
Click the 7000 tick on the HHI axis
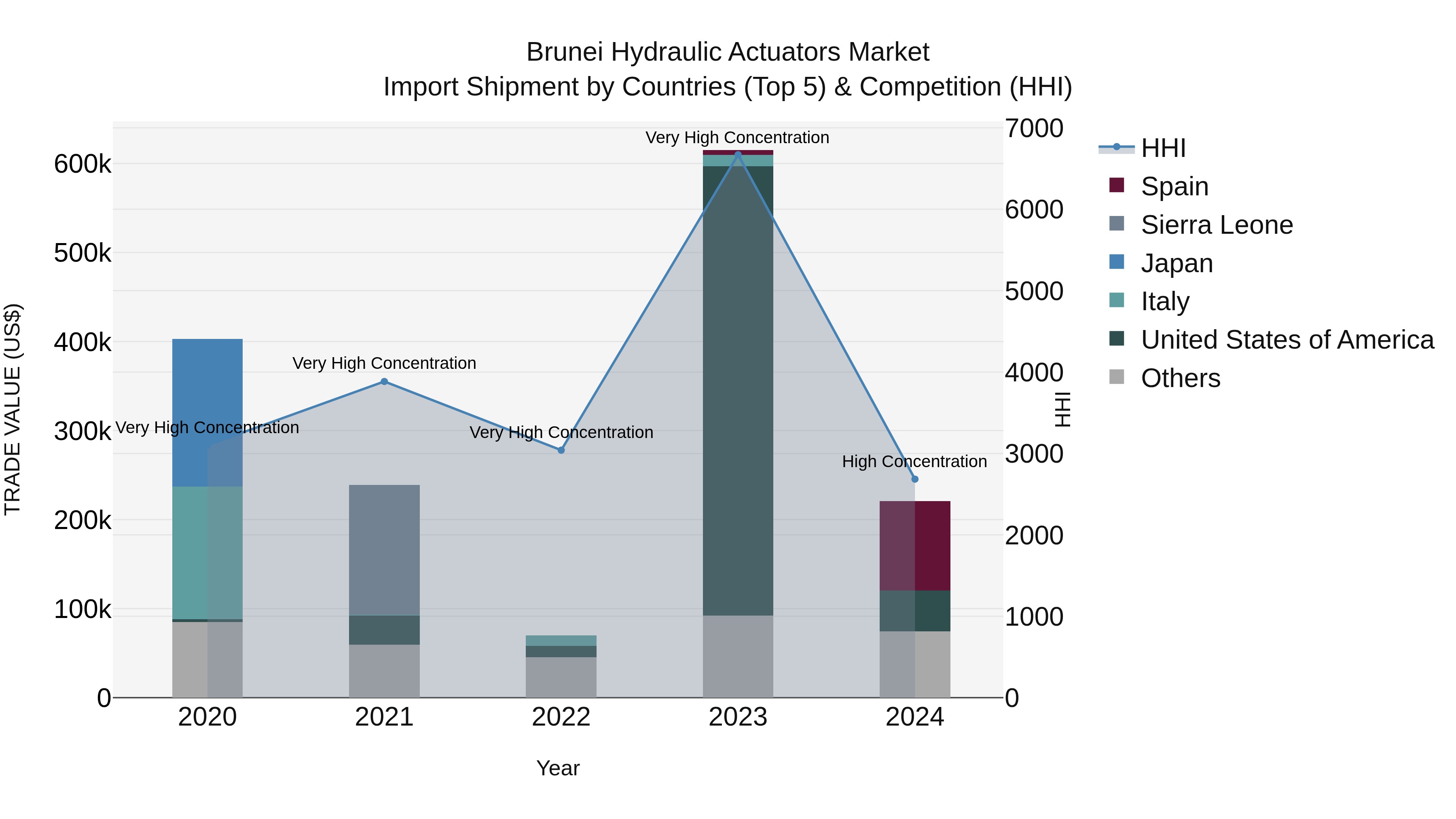pos(1034,128)
